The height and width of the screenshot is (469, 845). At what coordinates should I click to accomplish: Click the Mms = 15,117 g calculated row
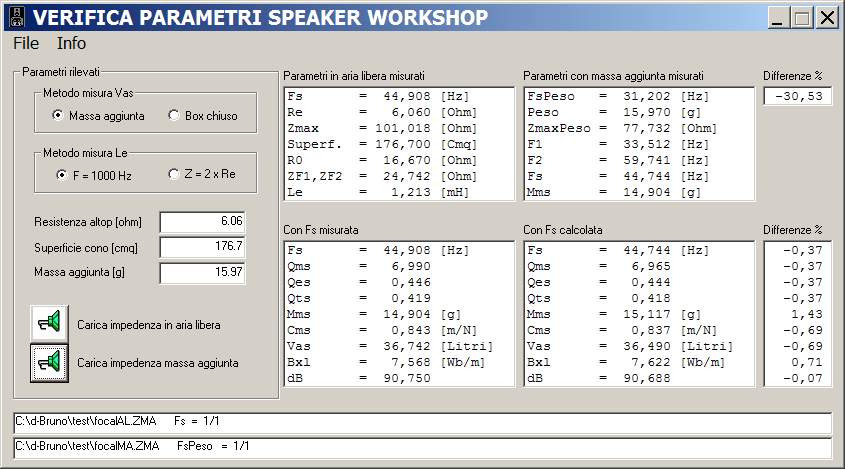click(x=639, y=314)
